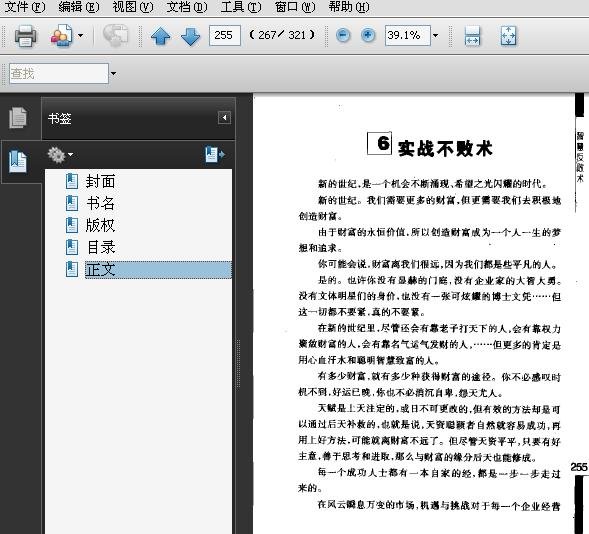Image resolution: width=589 pixels, height=534 pixels.
Task: Click the bookmark icon beside 书名
Action: [72, 203]
